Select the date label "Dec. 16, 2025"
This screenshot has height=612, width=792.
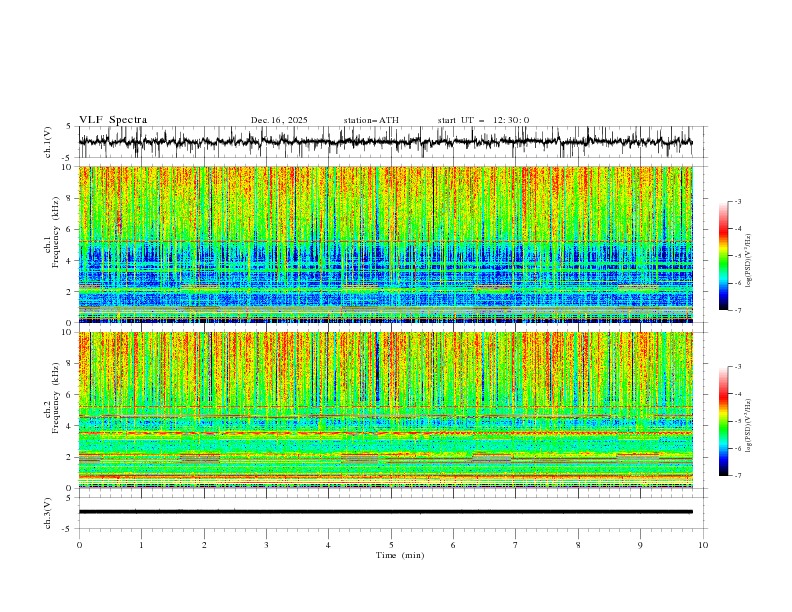tap(279, 120)
